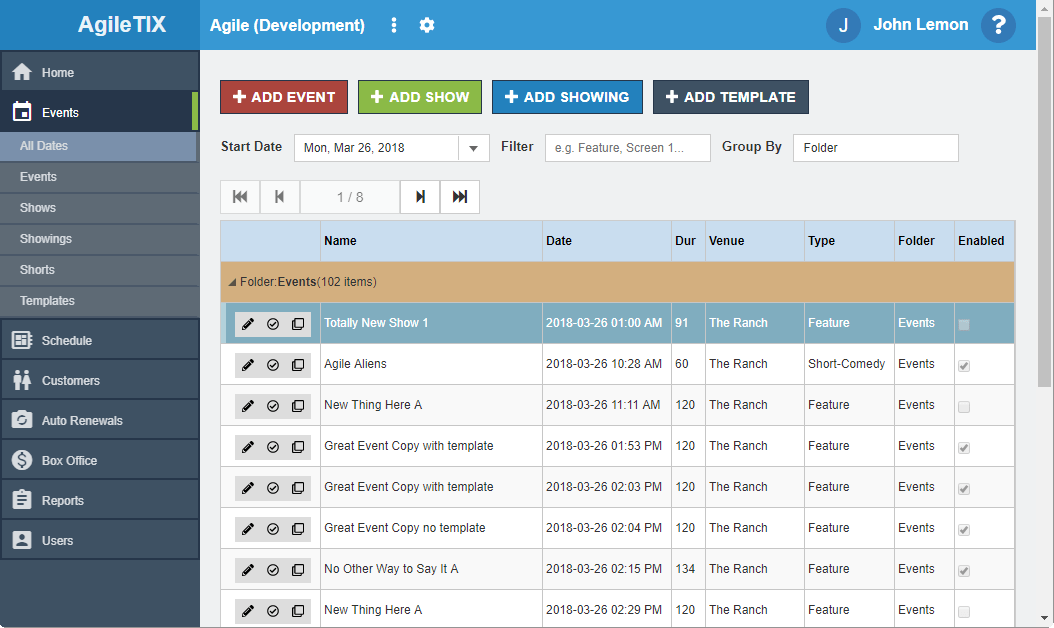Open the three-dot menu in the header
The height and width of the screenshot is (628, 1054).
tap(394, 25)
